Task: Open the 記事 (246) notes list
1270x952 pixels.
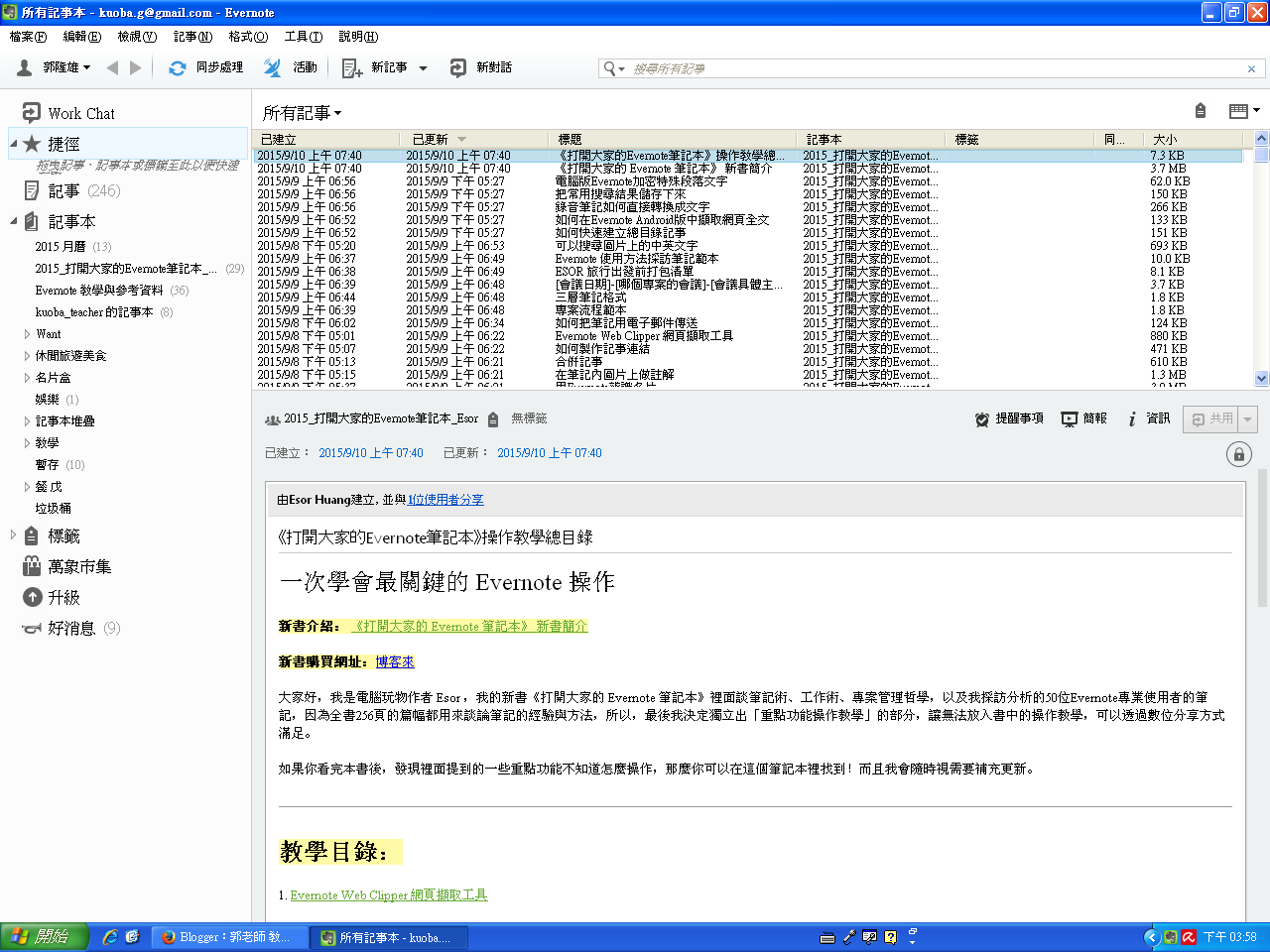Action: point(70,190)
